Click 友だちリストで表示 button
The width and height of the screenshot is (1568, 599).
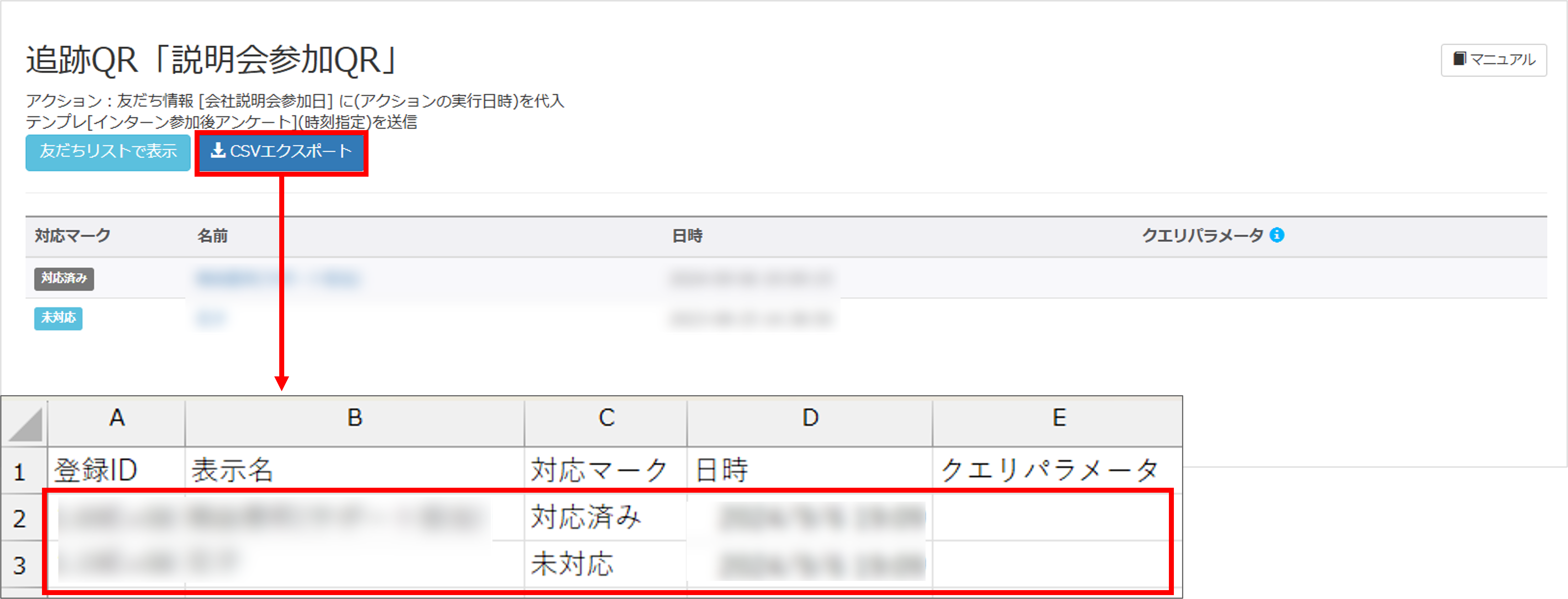click(x=108, y=152)
